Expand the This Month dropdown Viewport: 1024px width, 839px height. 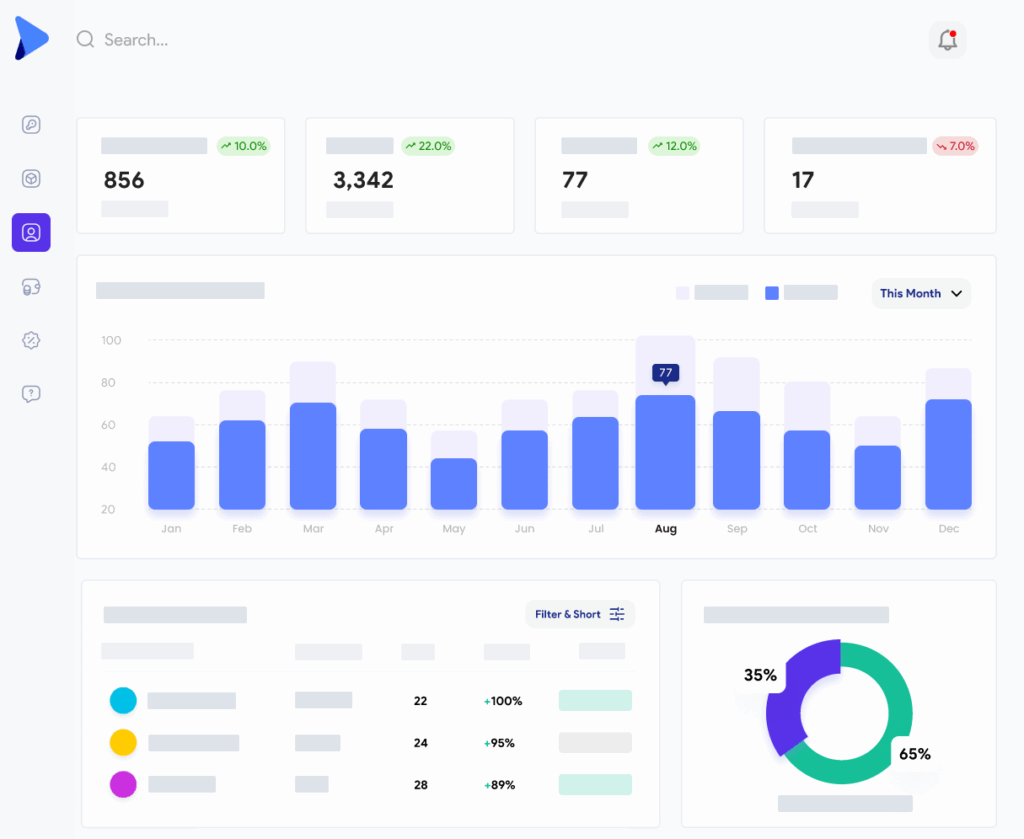pyautogui.click(x=920, y=293)
